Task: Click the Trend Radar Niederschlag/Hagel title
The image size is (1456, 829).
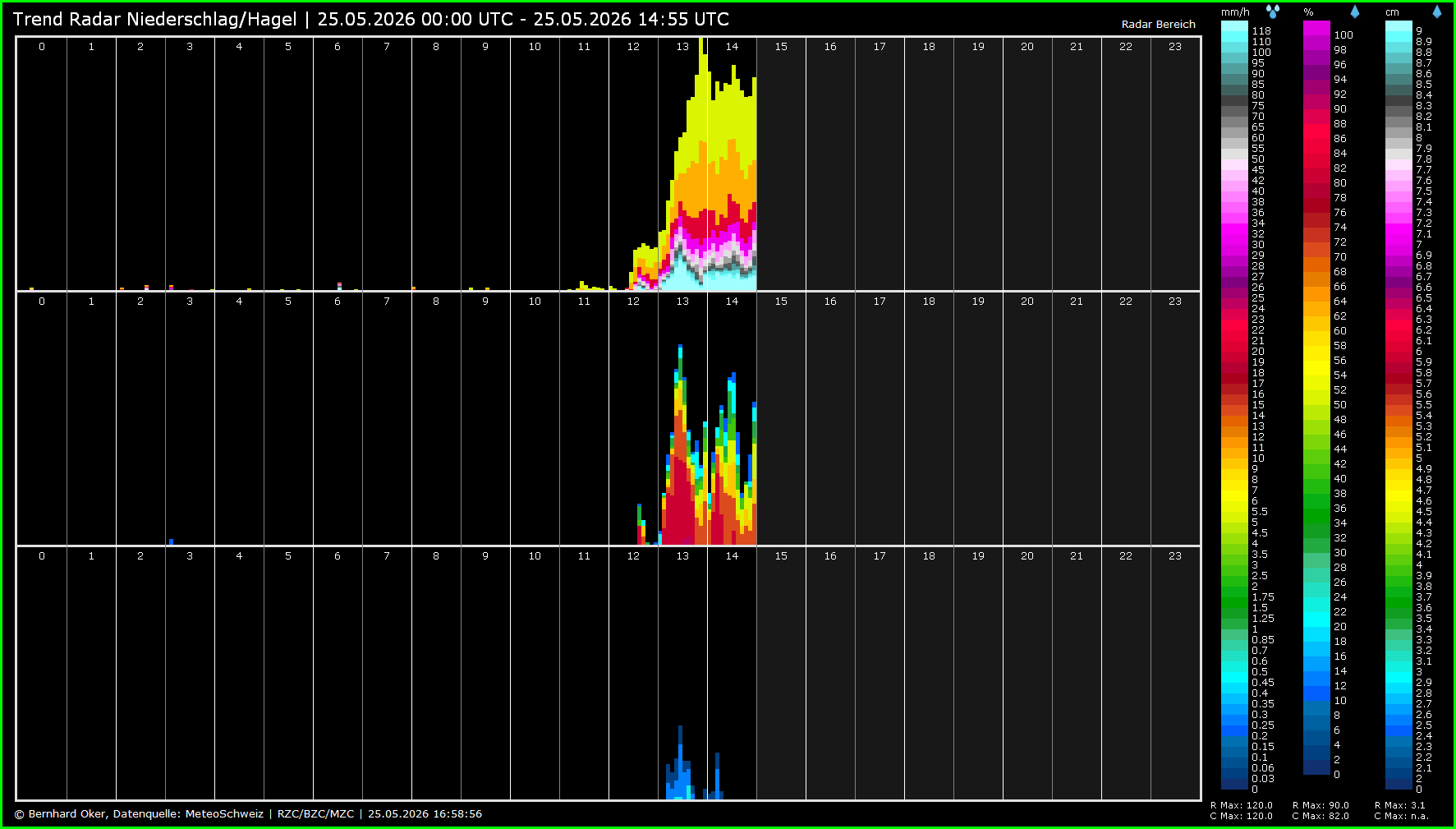Action: [154, 19]
